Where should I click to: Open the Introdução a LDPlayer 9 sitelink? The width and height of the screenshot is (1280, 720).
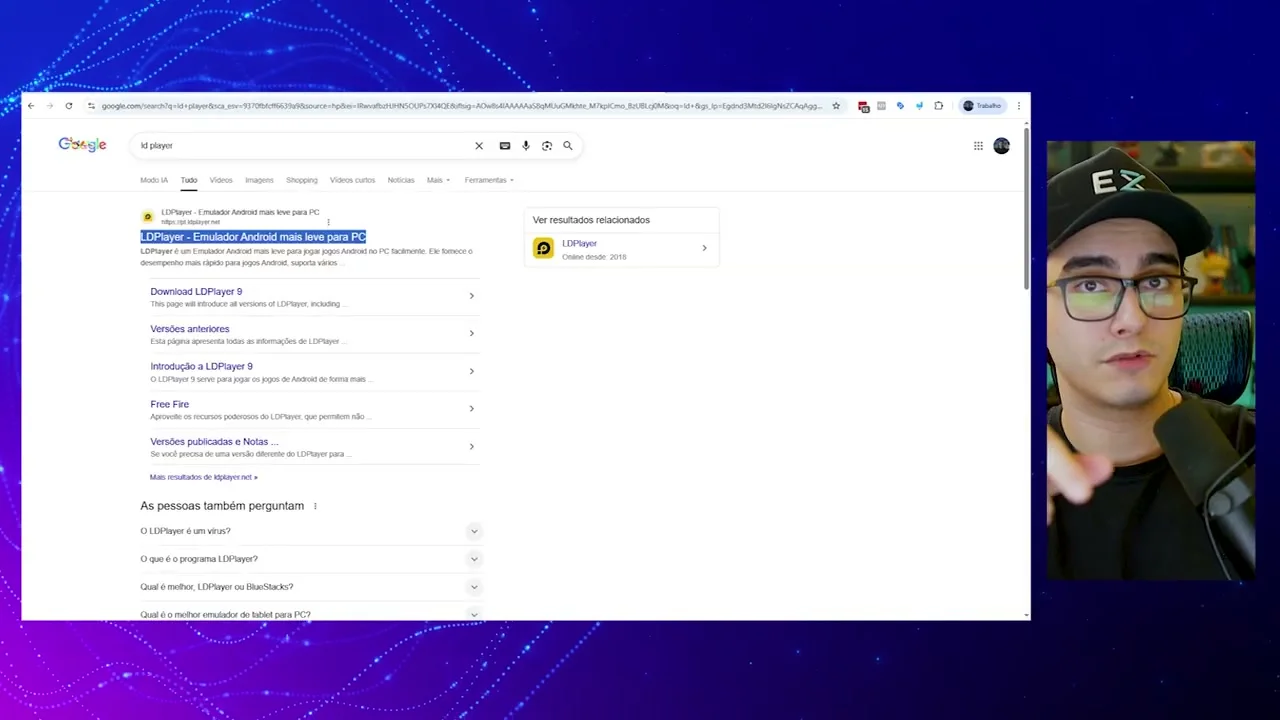[201, 366]
